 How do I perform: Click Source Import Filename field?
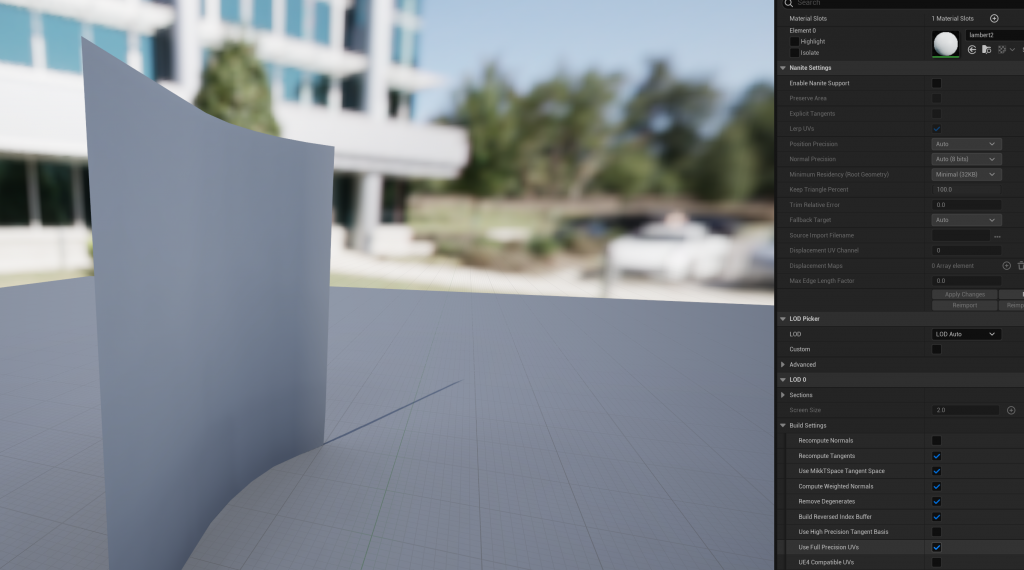(x=961, y=236)
